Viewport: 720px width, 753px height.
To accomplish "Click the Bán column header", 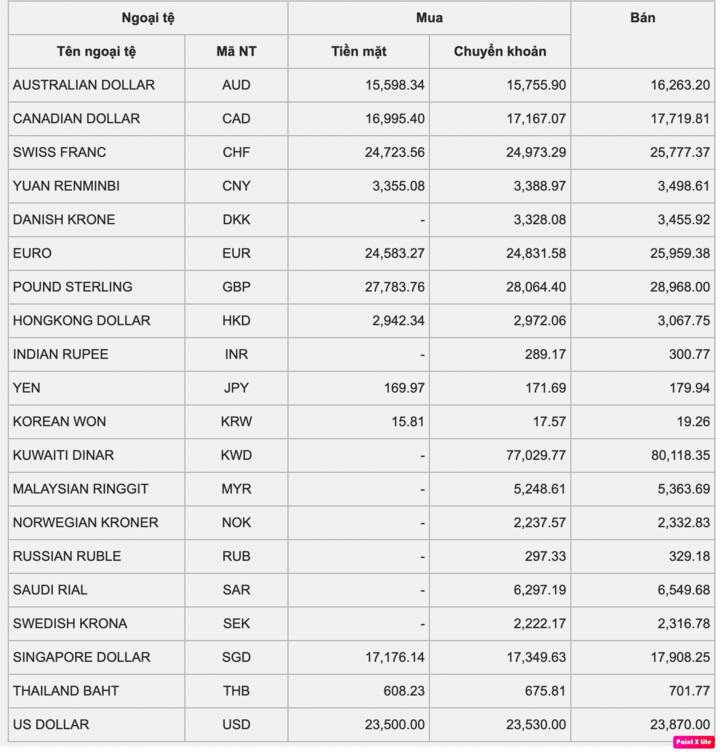I will 642,18.
